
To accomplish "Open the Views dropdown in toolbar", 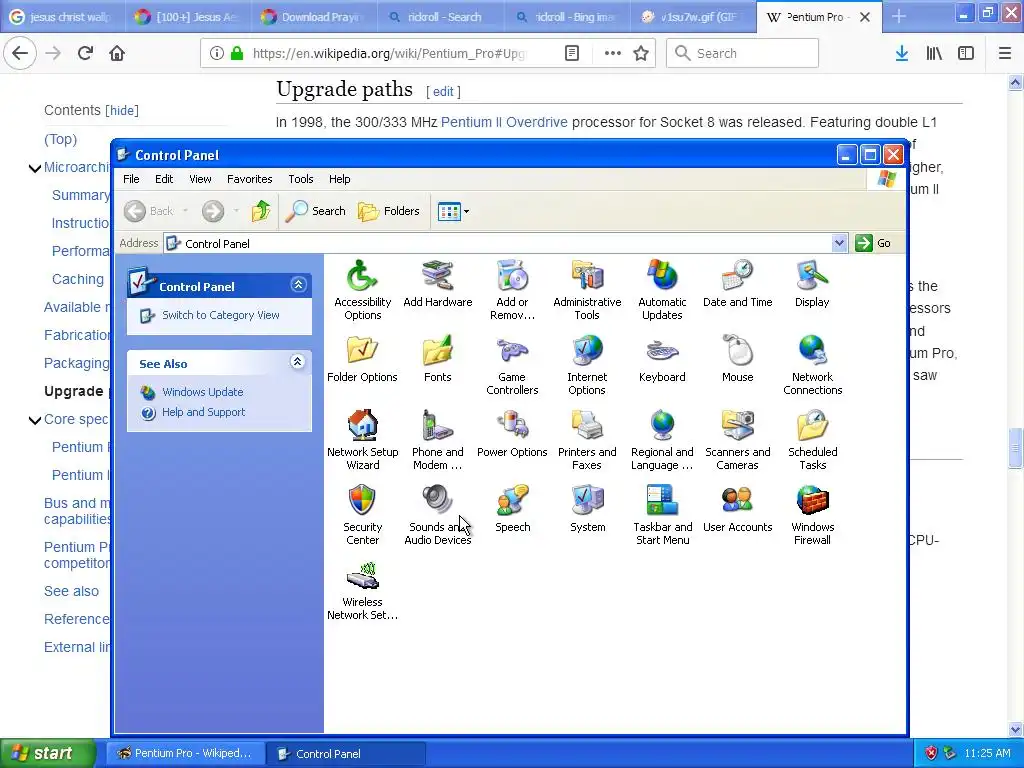I will click(x=466, y=212).
